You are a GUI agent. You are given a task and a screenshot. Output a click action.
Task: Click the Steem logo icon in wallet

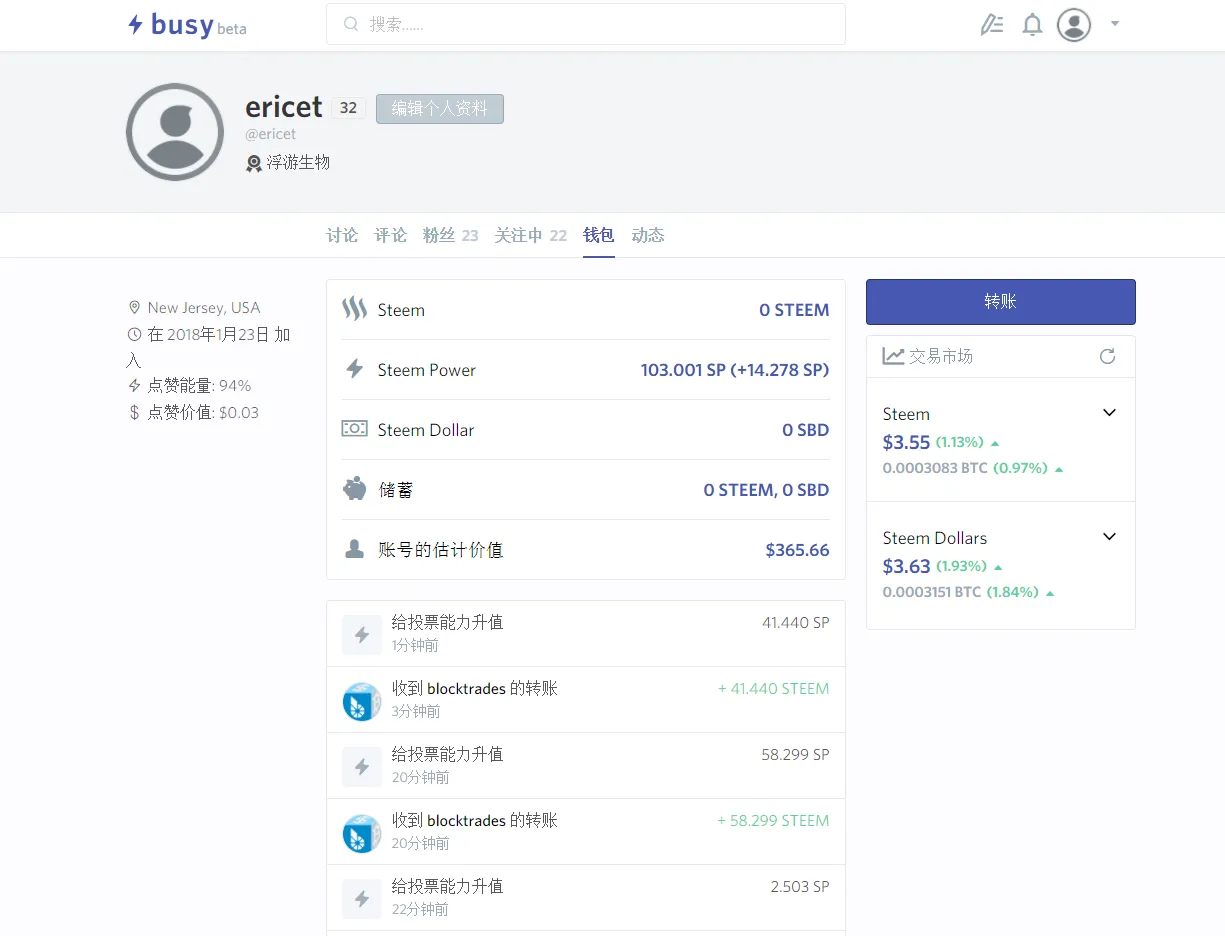pyautogui.click(x=354, y=309)
